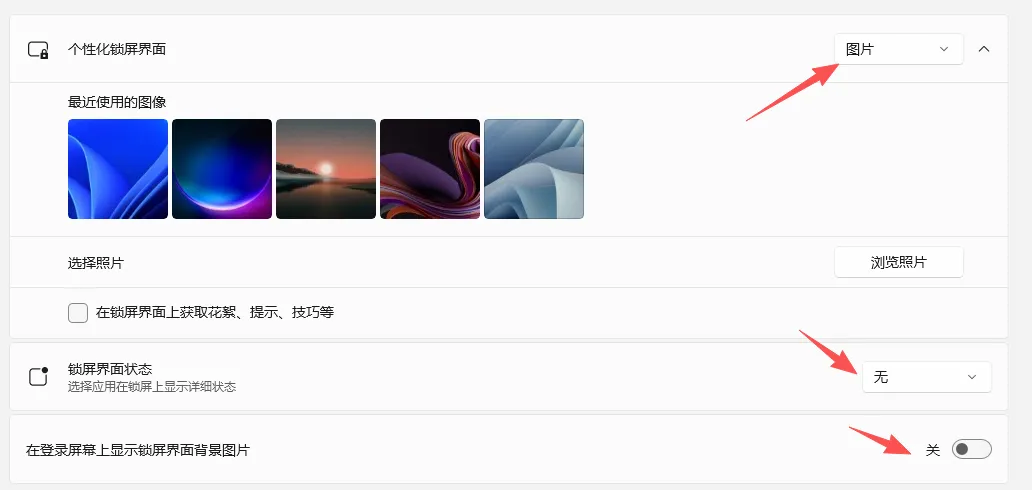Select the purple colorful ribbon thumbnail
Screen dimensions: 1032x490
[x=430, y=169]
